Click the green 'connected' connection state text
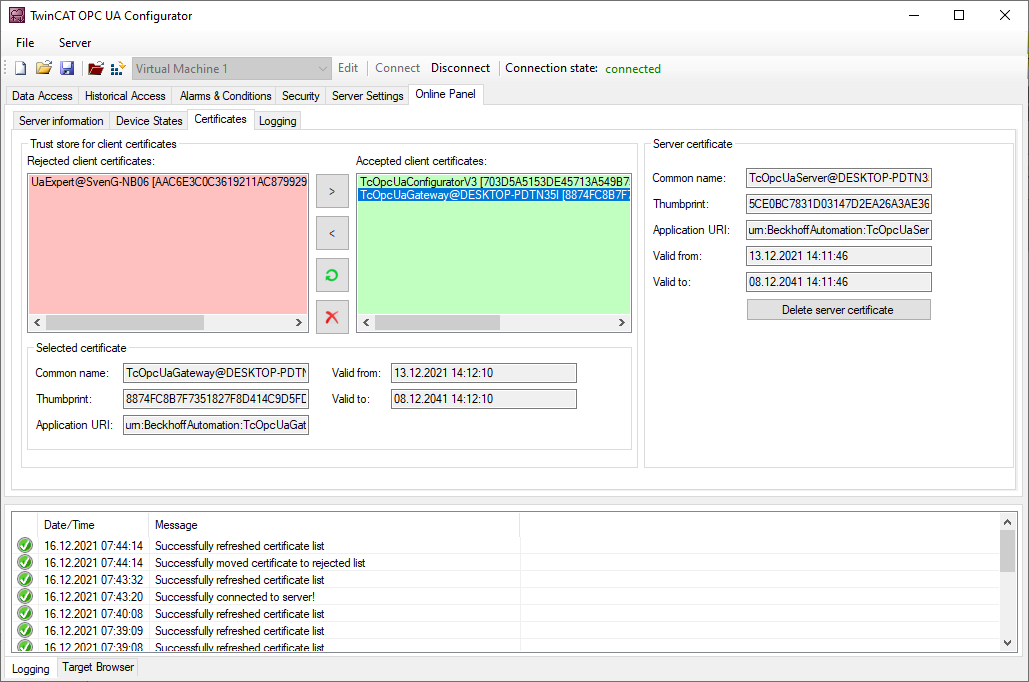Screen dimensions: 1029x682 (x=633, y=69)
